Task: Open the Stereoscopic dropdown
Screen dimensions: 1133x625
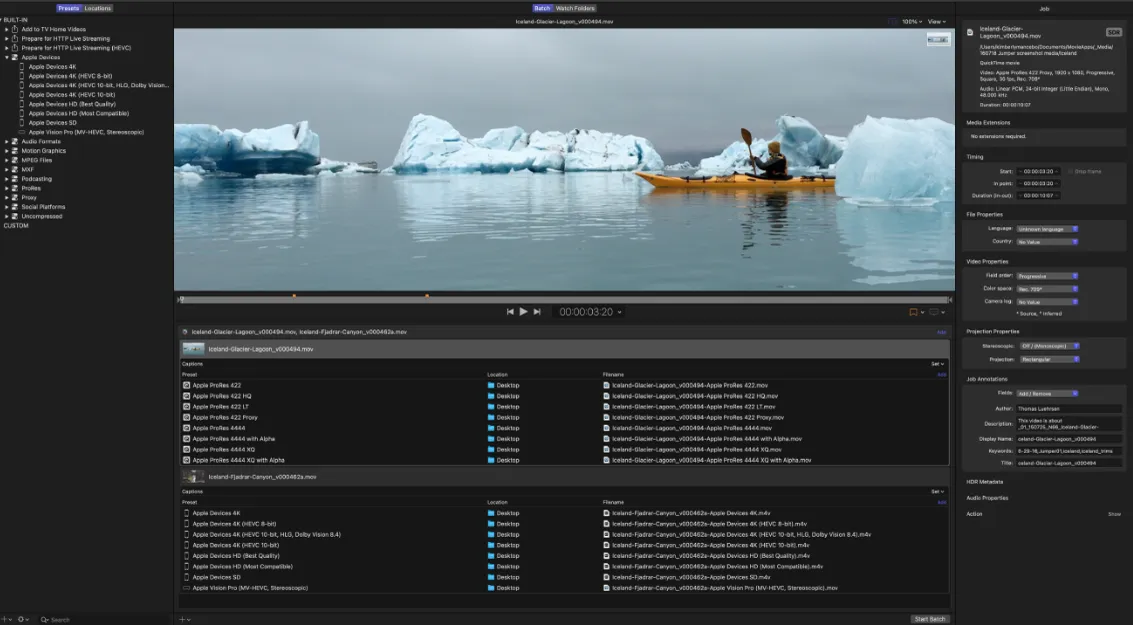Action: (x=1049, y=346)
